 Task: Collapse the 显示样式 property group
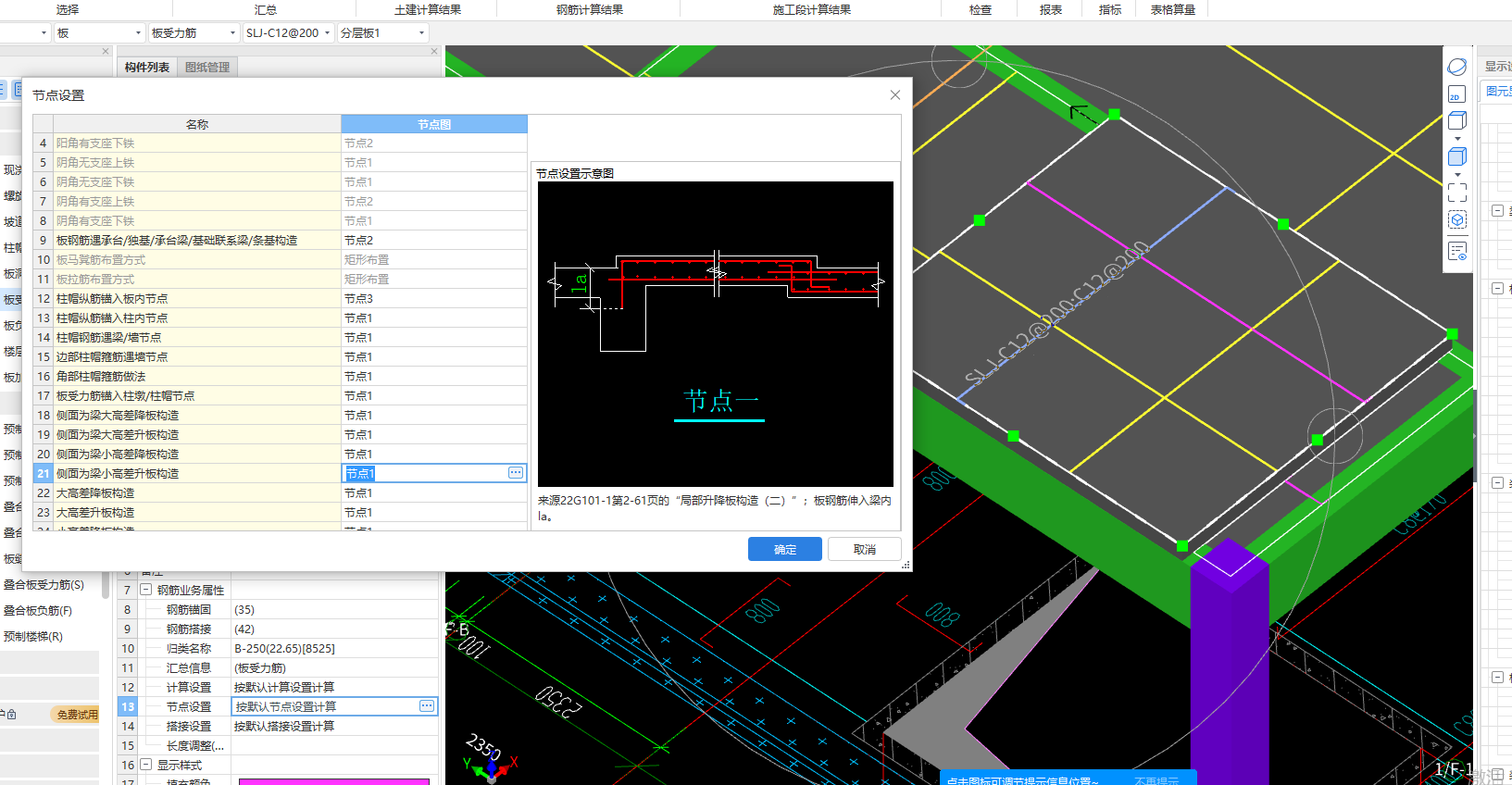point(146,765)
